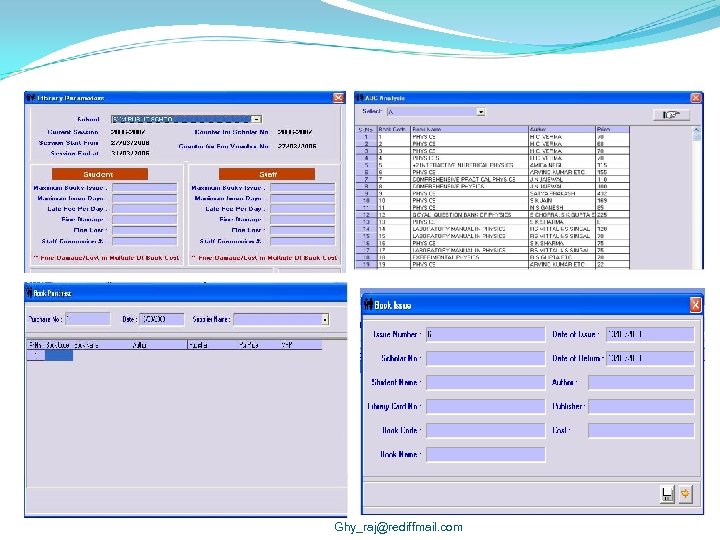
Task: Open the Supplier Name dropdown in Book Purchase
Action: click(x=325, y=319)
